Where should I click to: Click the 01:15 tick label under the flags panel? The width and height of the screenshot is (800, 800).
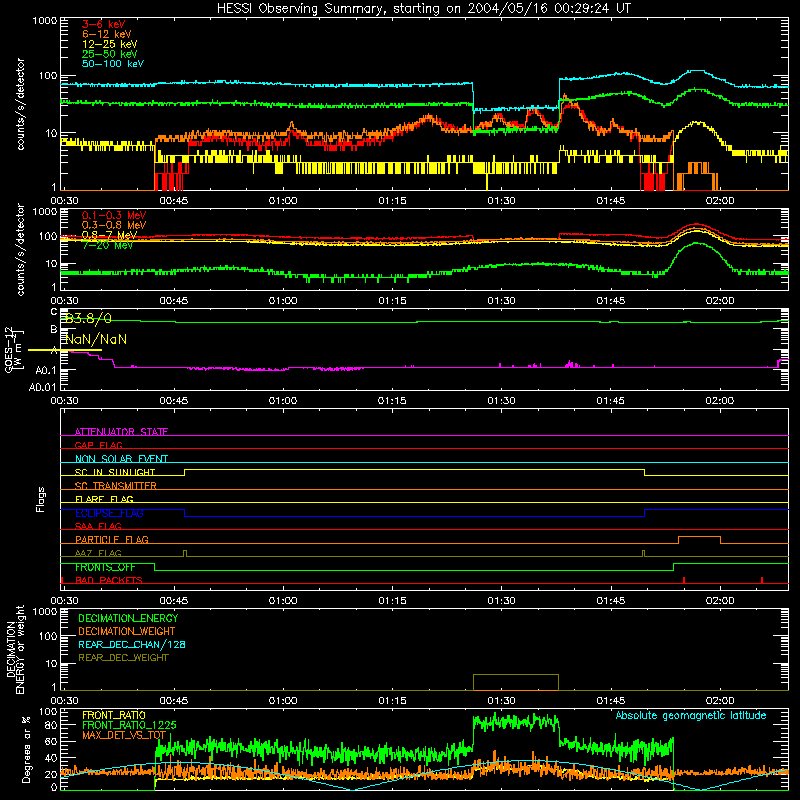[392, 601]
